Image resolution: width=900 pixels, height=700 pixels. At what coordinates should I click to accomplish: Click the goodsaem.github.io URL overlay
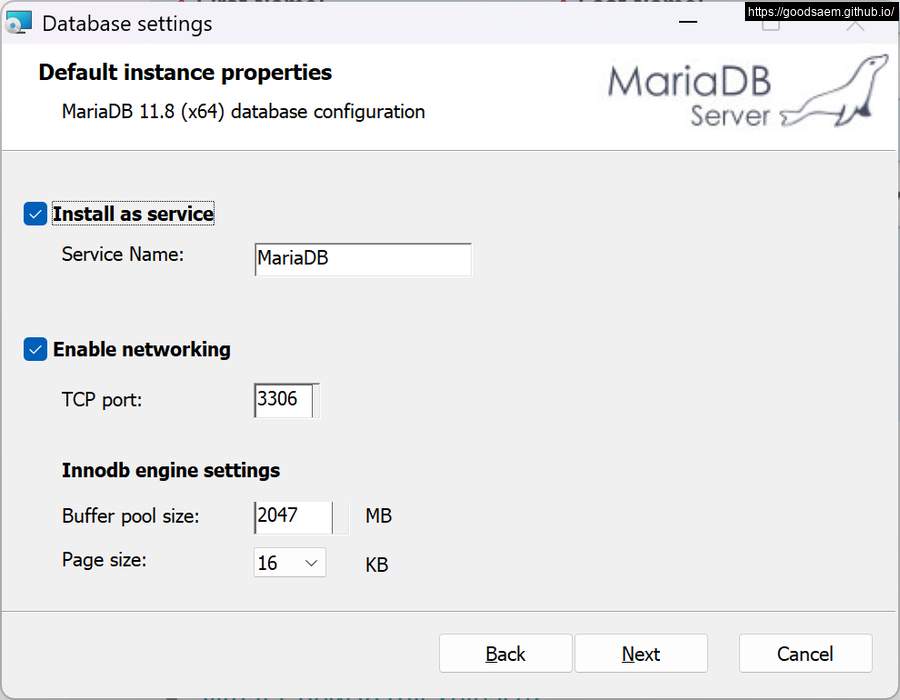[x=821, y=11]
